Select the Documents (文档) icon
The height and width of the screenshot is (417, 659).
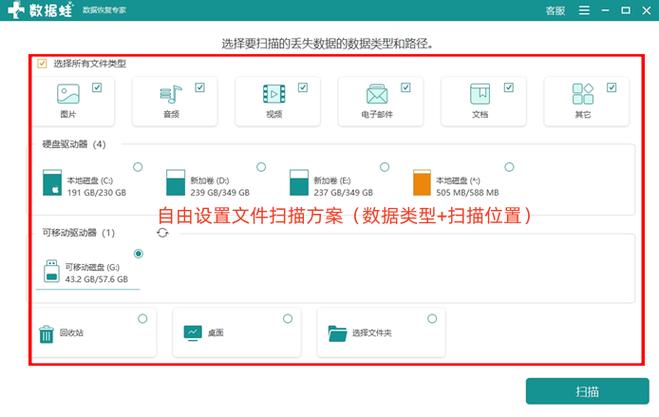point(479,95)
